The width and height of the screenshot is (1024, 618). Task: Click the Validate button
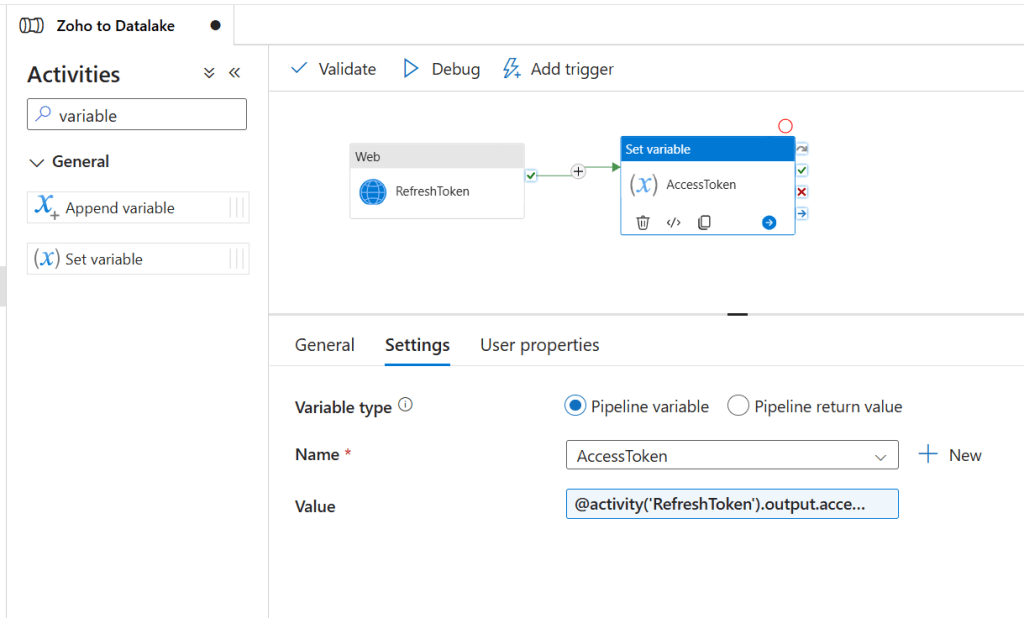point(333,69)
